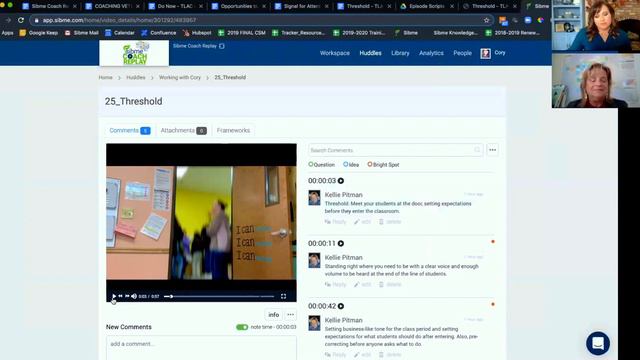Enter fullscreen mode on the video player
640x360 pixels.
(283, 296)
